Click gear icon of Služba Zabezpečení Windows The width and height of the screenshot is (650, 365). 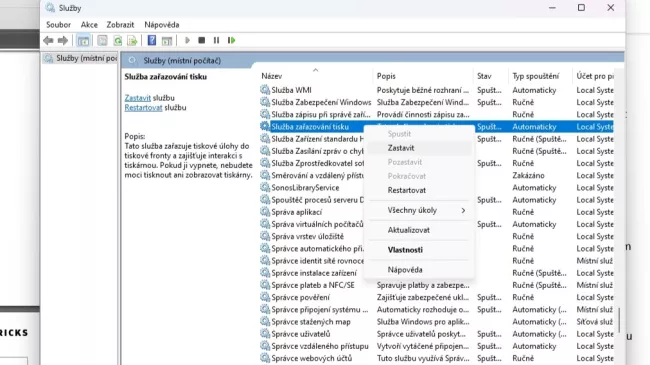tap(265, 102)
